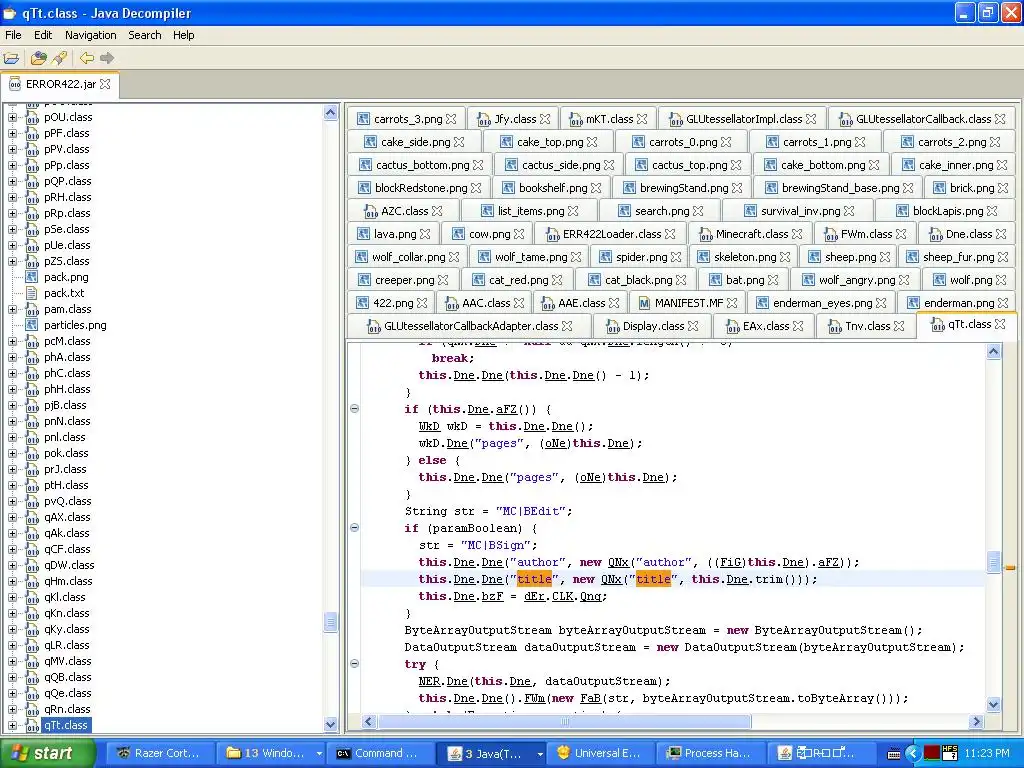Image resolution: width=1024 pixels, height=768 pixels.
Task: Click the Windows Start button
Action: [x=47, y=753]
